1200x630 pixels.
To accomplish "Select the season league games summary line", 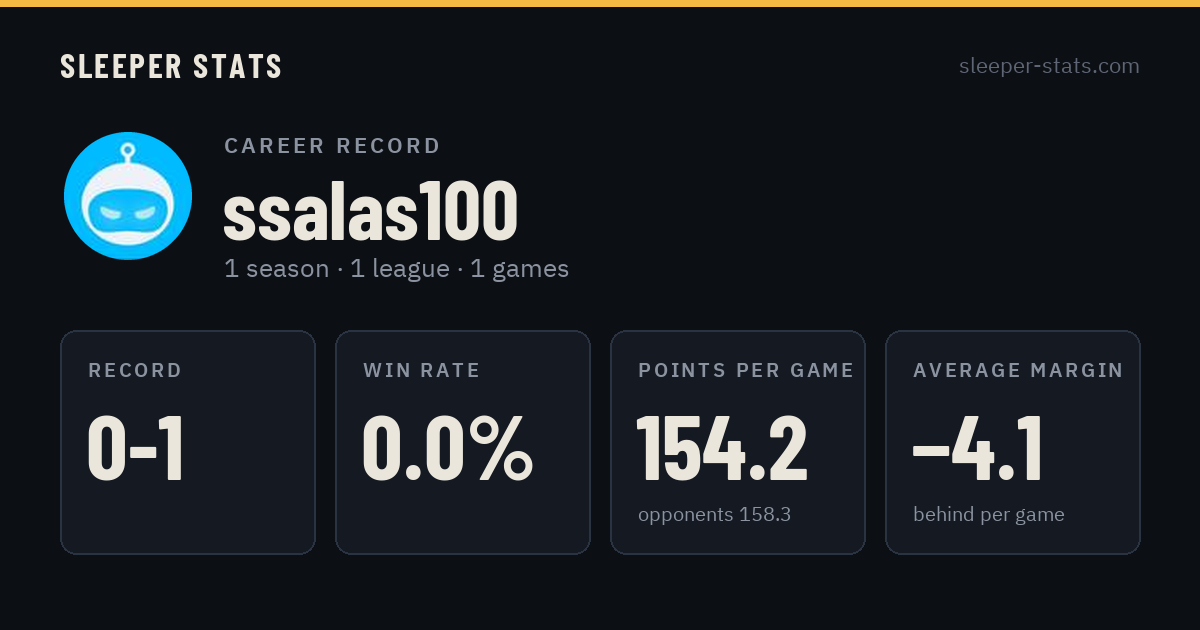I will tap(396, 269).
